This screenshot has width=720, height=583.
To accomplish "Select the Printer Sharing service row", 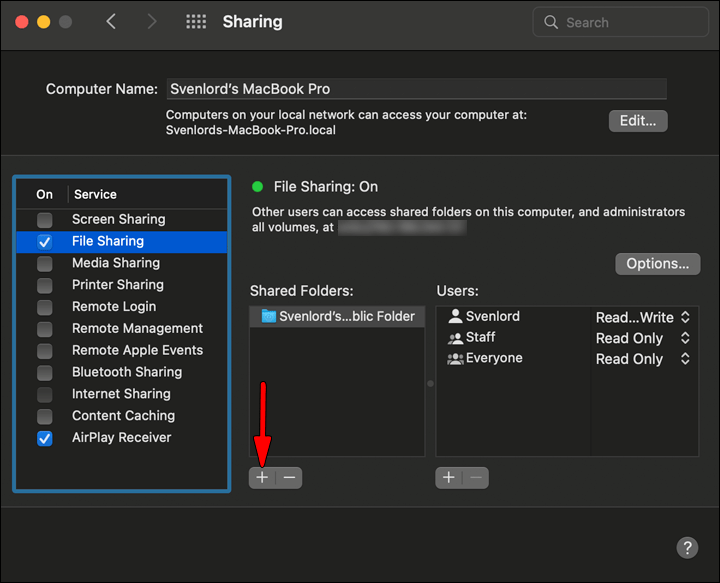I will coord(122,285).
